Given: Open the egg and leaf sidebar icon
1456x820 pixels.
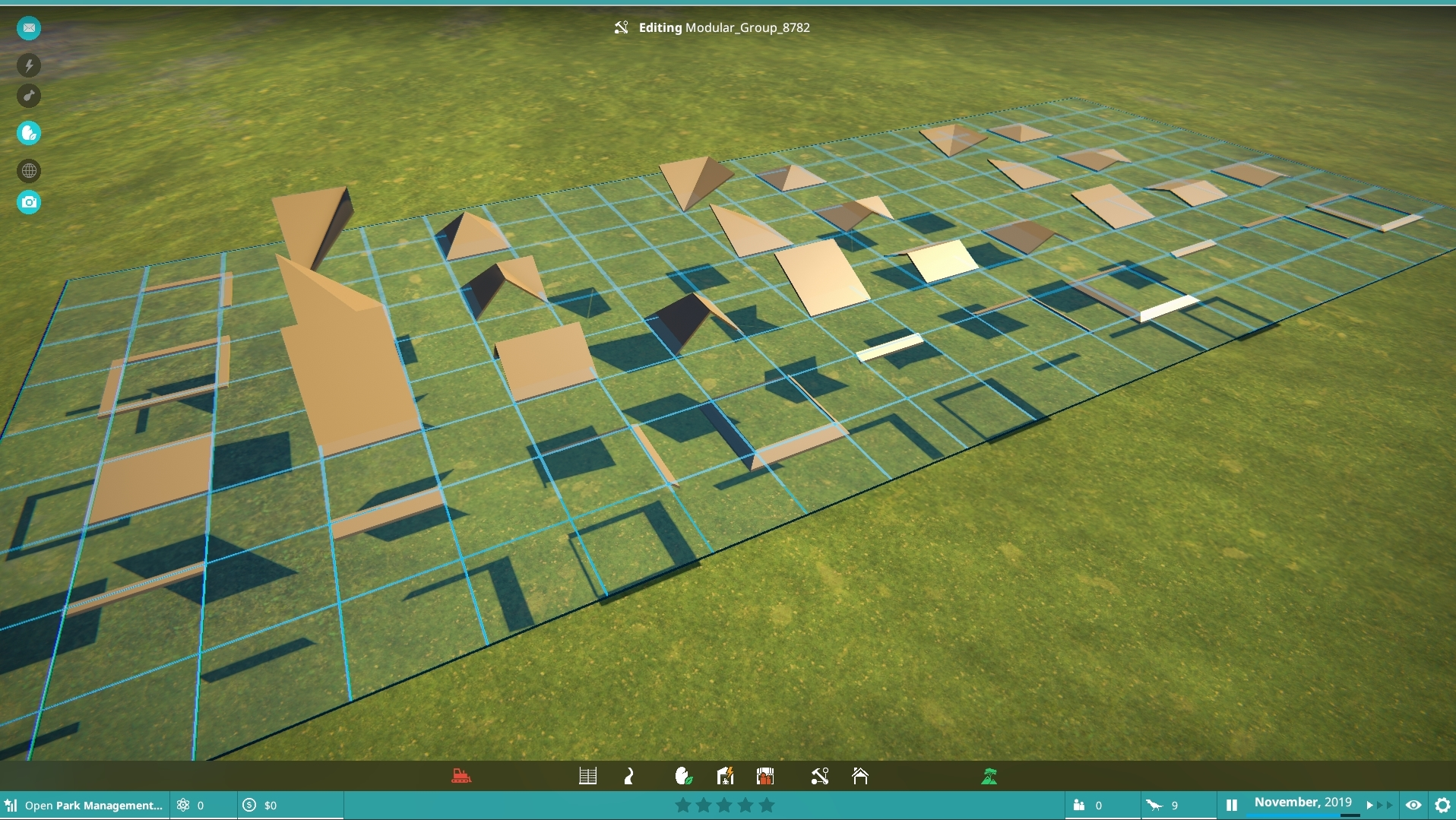Looking at the screenshot, I should click(x=29, y=133).
